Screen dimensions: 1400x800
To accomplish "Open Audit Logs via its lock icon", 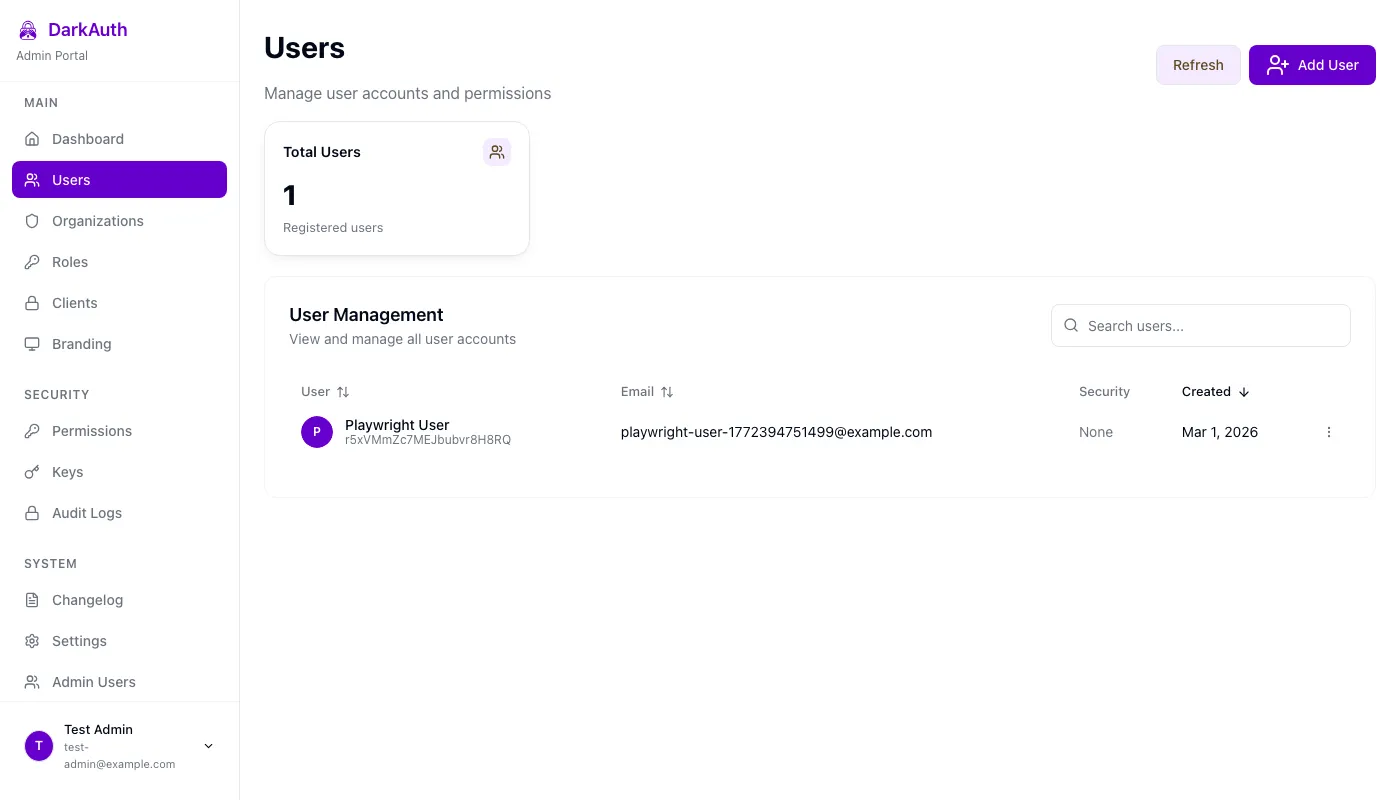I will pos(31,513).
